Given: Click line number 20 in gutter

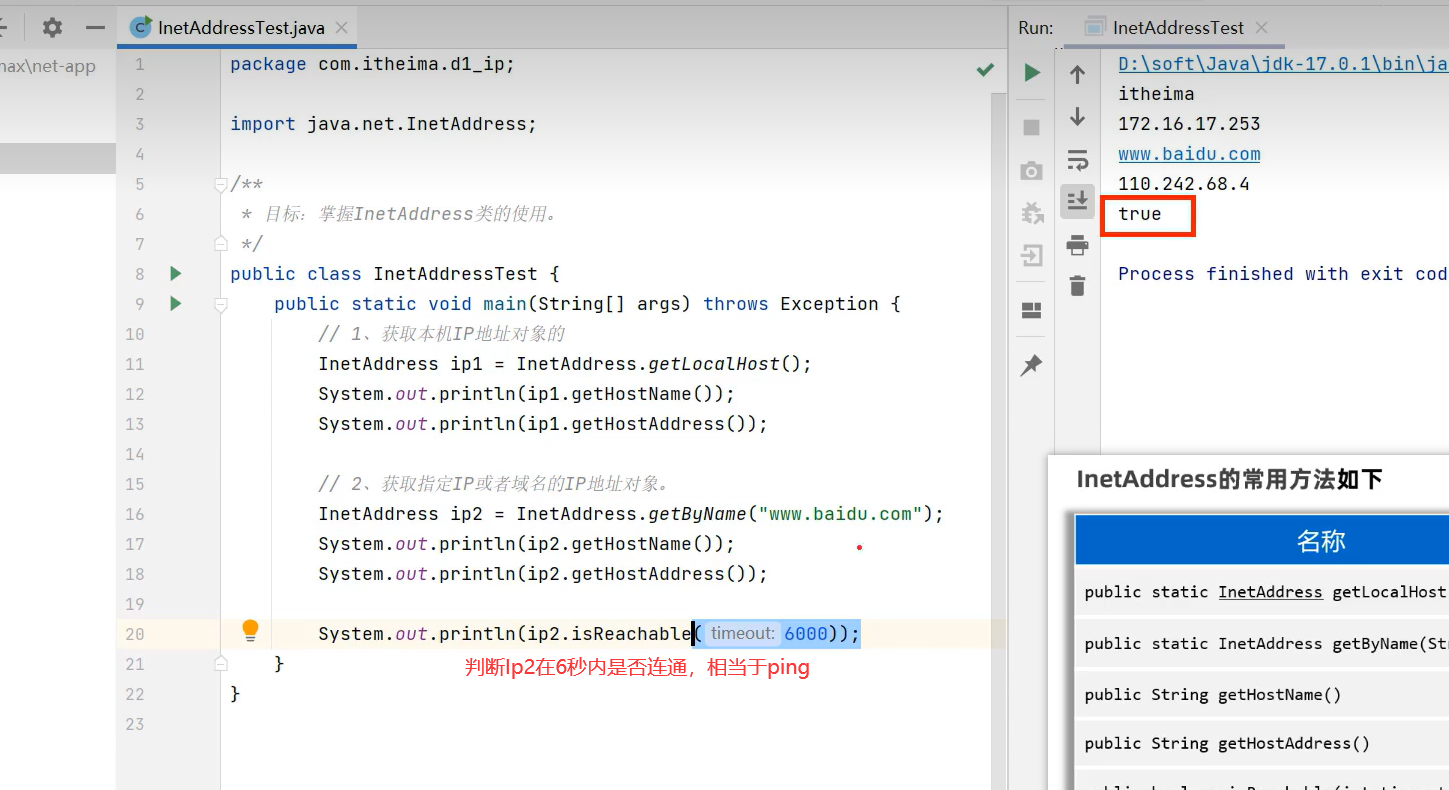Looking at the screenshot, I should tap(135, 634).
